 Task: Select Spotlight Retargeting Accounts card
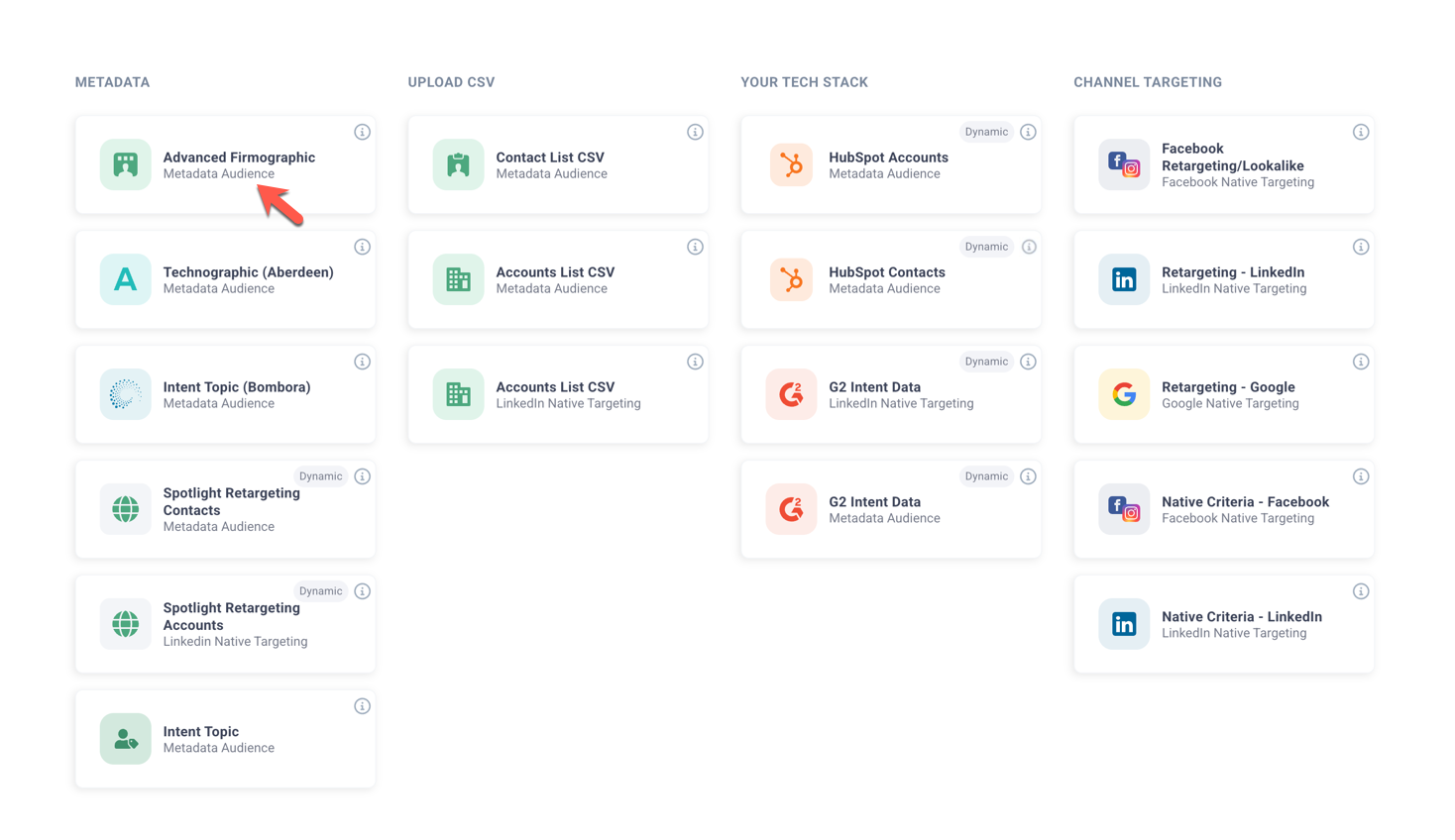tap(225, 625)
